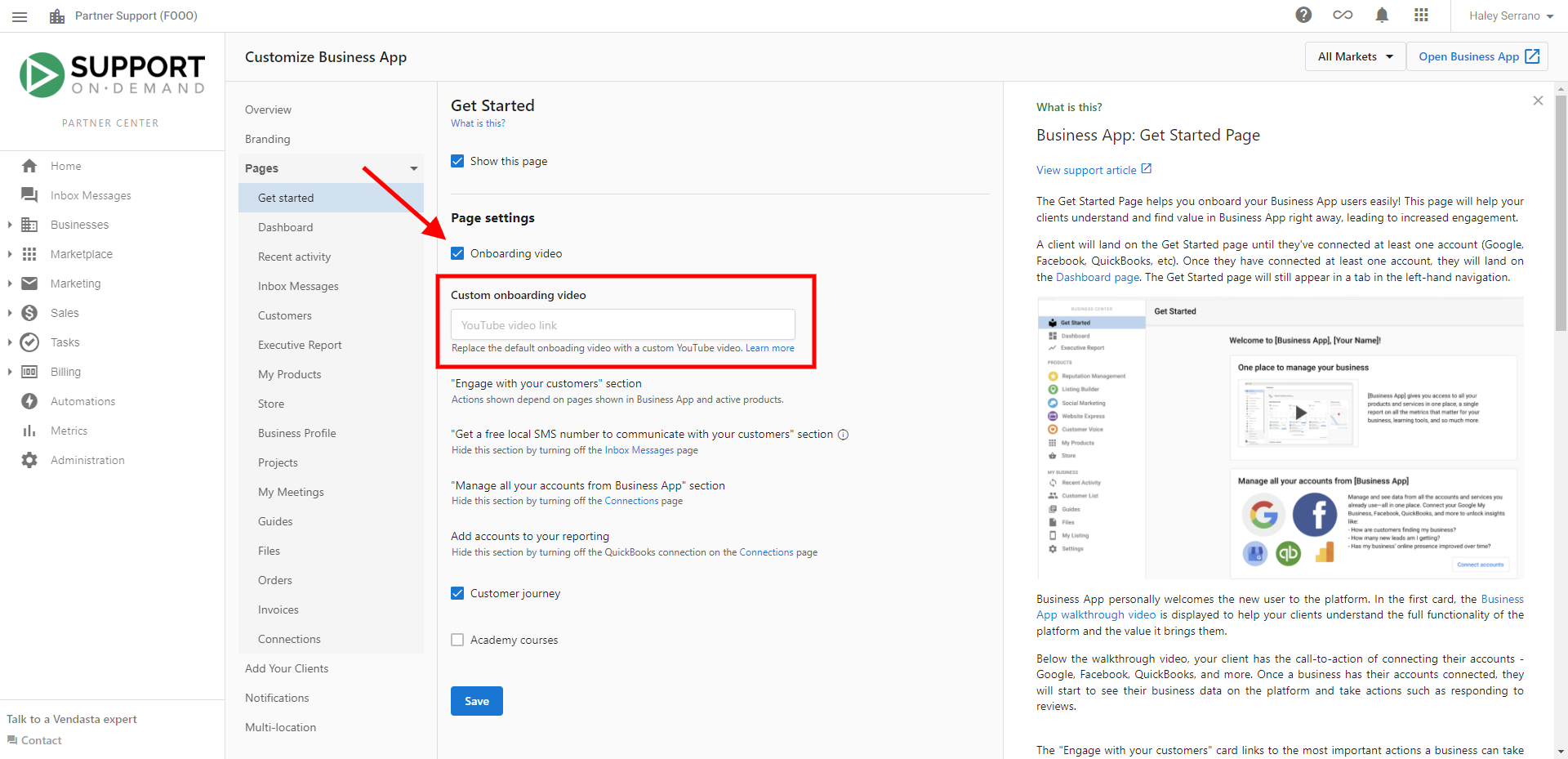Image resolution: width=1568 pixels, height=759 pixels.
Task: Click the infinity loop icon in header
Action: (x=1343, y=15)
